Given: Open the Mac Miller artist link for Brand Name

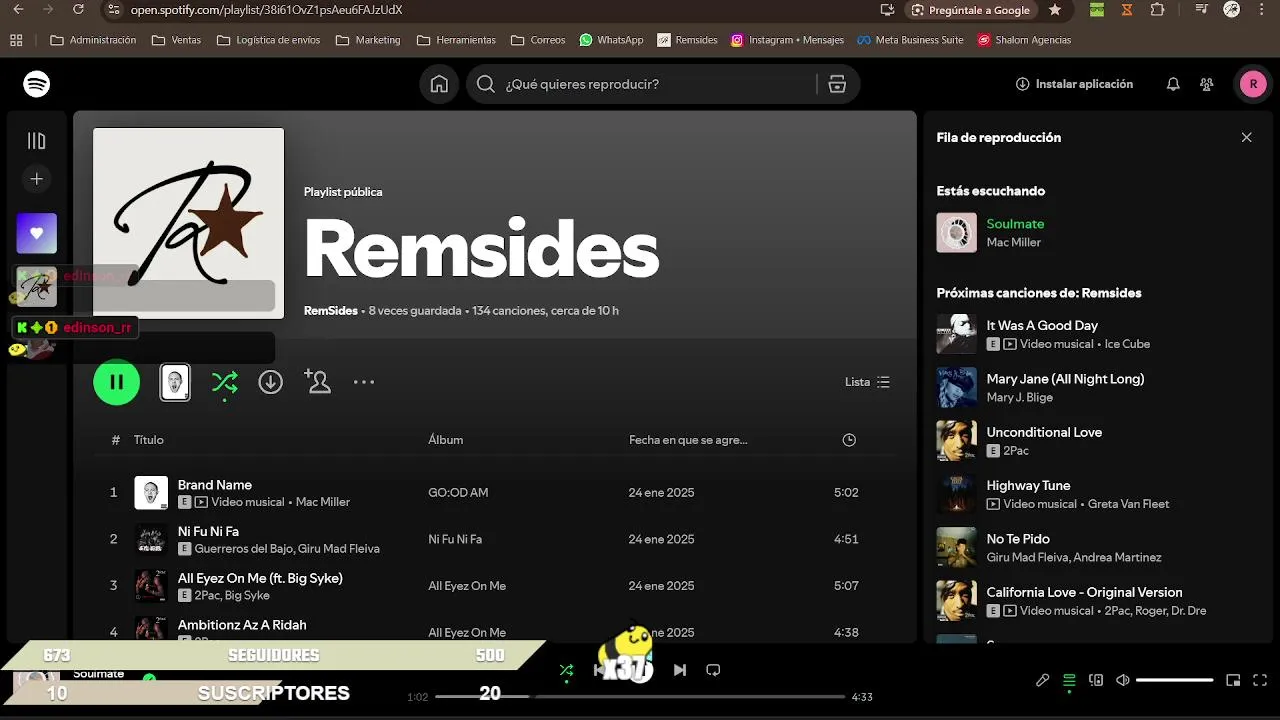Looking at the screenshot, I should (x=323, y=502).
